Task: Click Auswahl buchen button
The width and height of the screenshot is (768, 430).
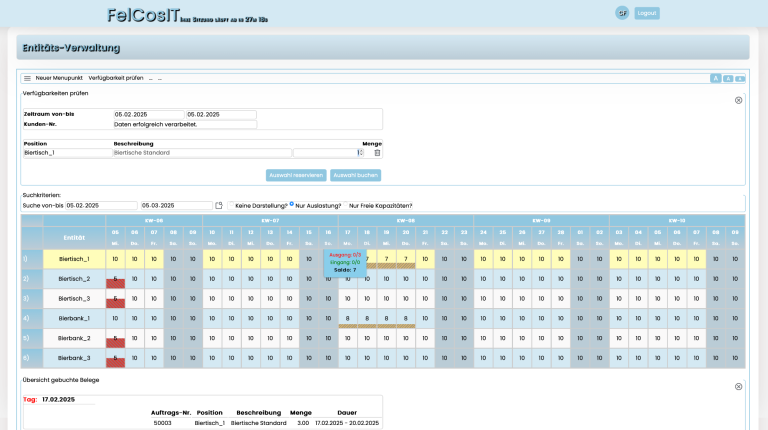Action: coord(355,175)
